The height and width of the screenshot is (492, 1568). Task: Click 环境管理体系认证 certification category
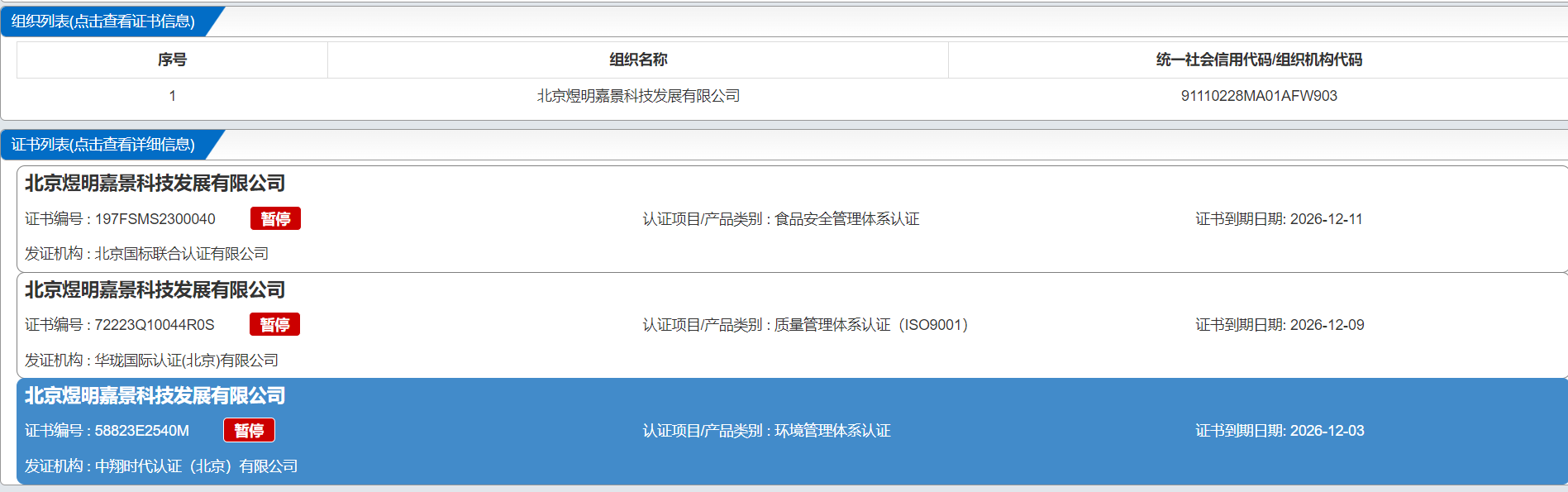point(832,431)
